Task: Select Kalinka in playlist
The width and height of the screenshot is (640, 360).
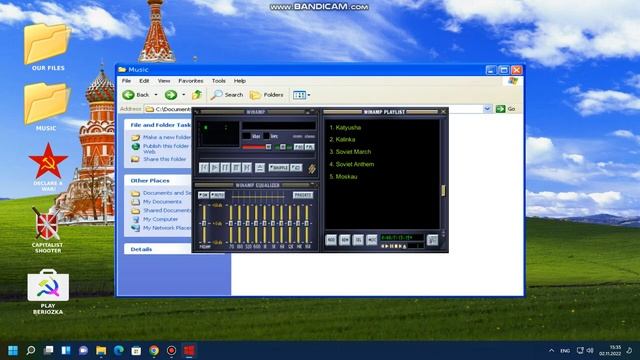Action: (x=342, y=140)
